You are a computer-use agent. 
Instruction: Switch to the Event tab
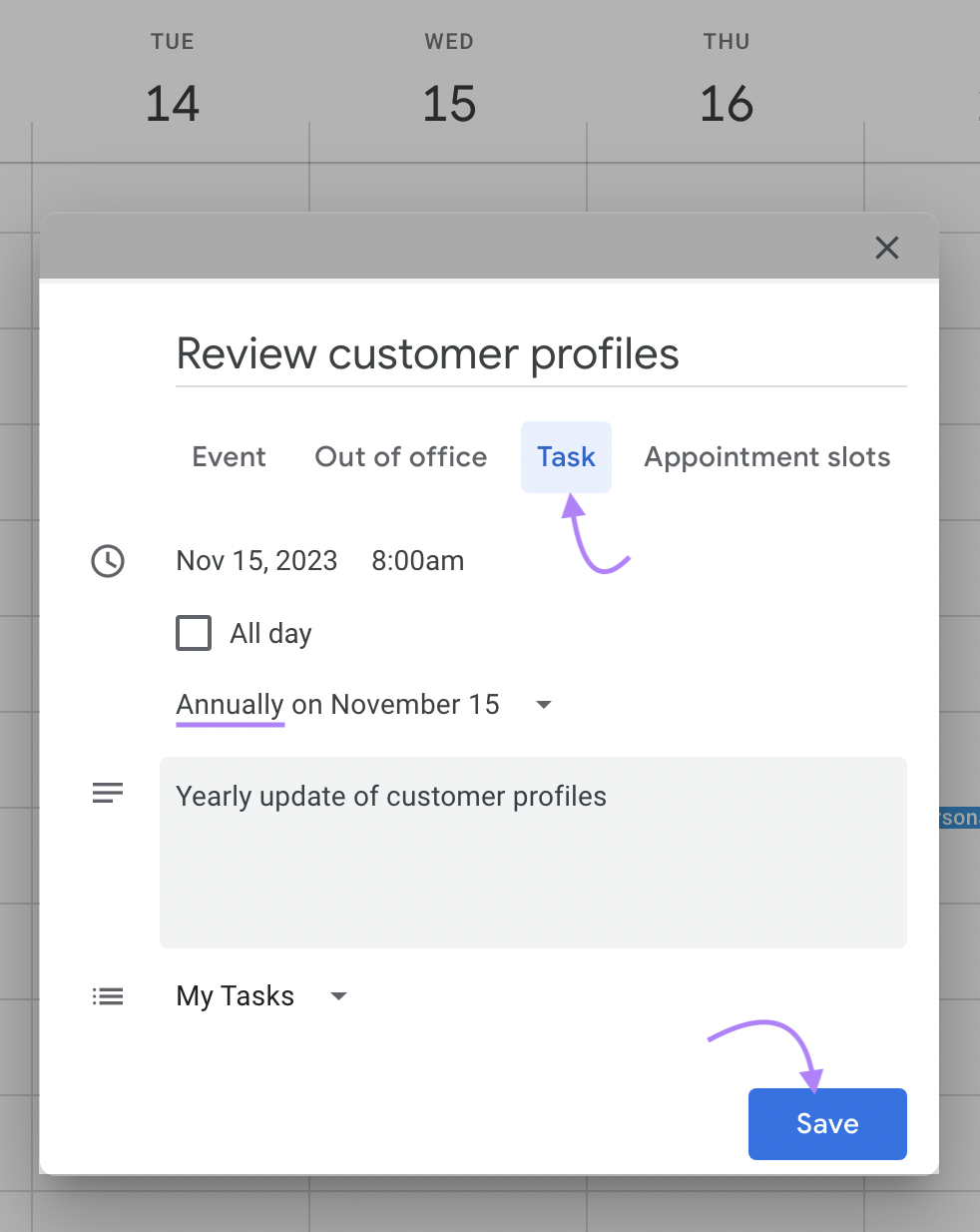[x=229, y=457]
